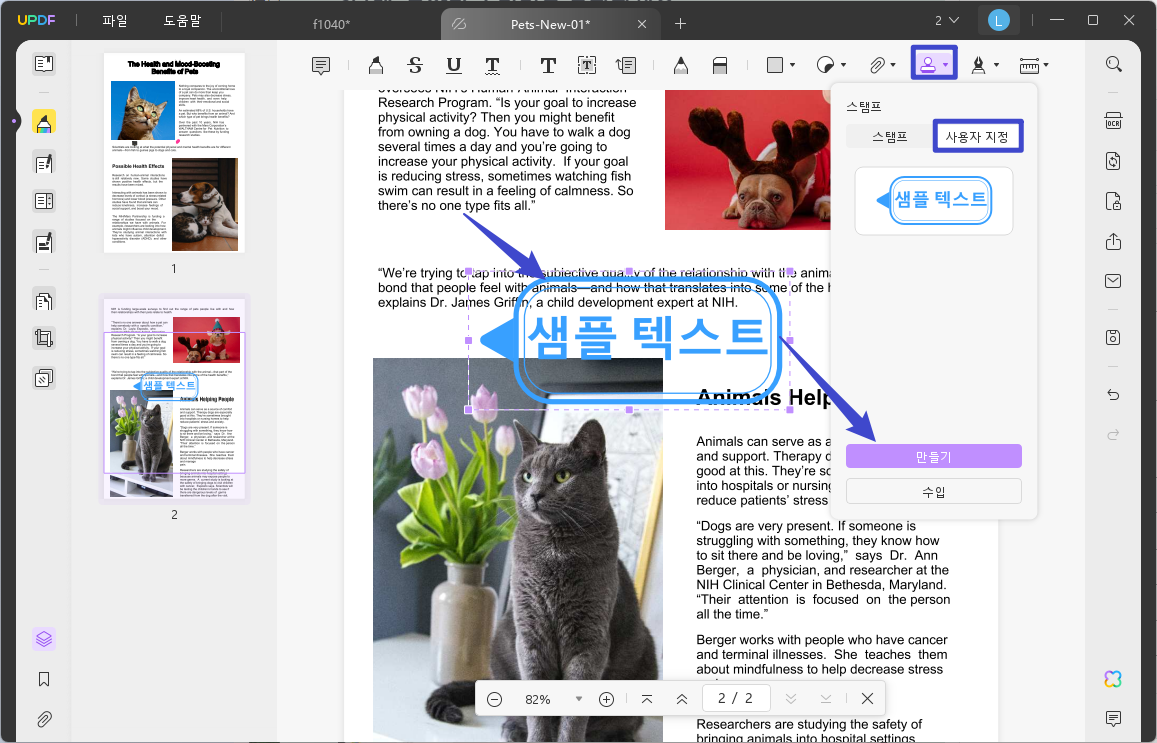
Task: Select the text box tool
Action: click(x=587, y=66)
